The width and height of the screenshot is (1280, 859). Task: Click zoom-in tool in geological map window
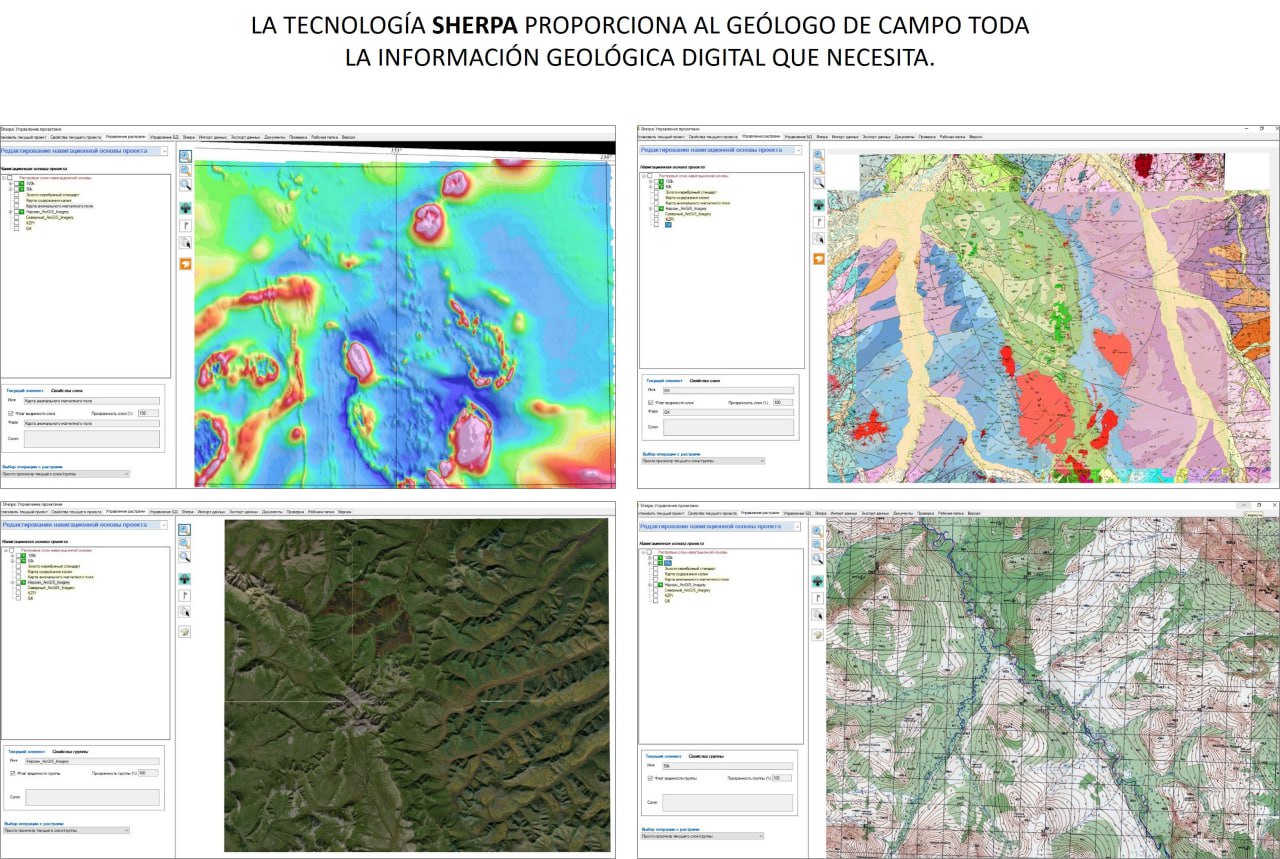tap(818, 156)
